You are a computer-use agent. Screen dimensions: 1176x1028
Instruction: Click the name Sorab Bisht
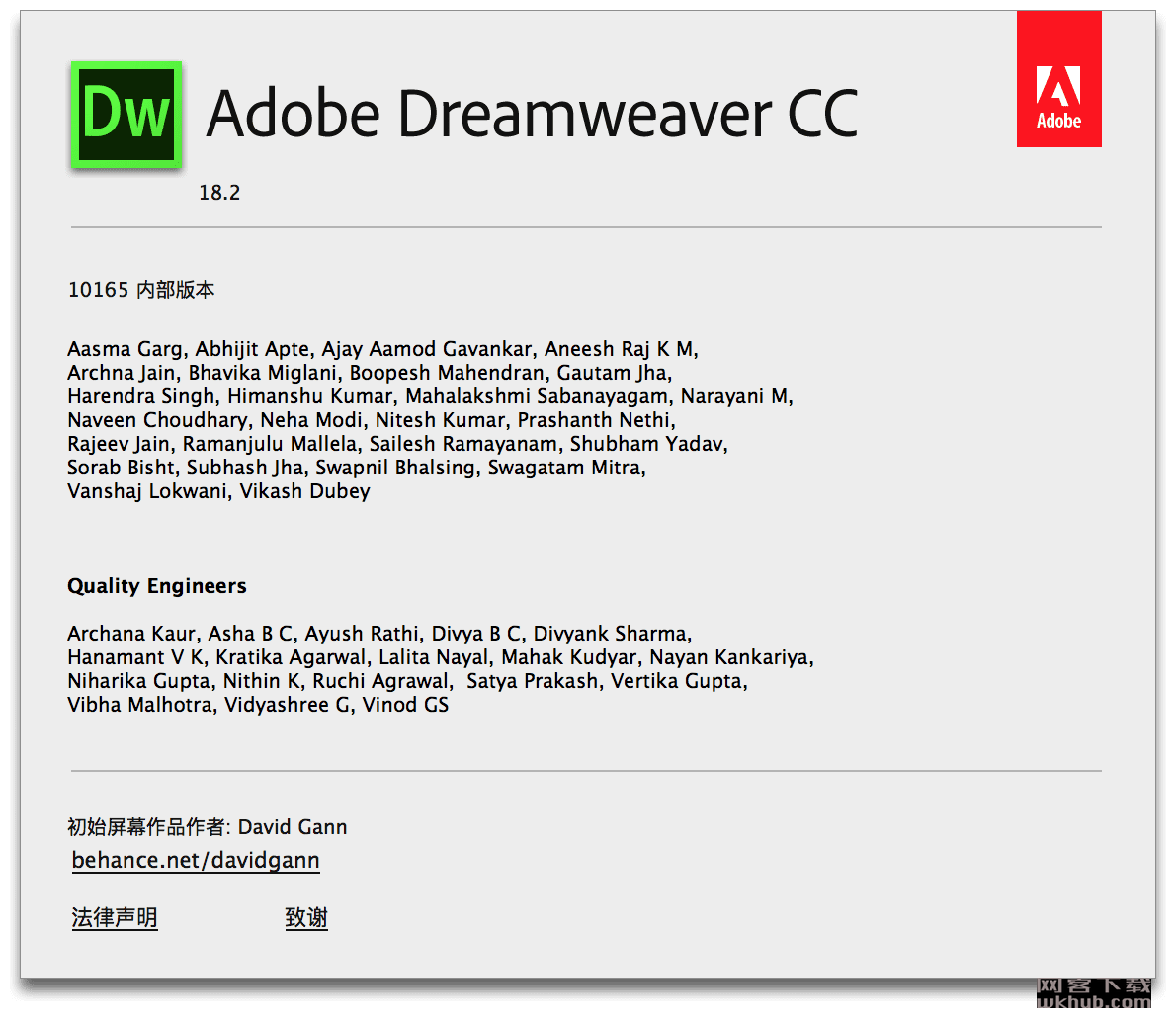tap(121, 468)
